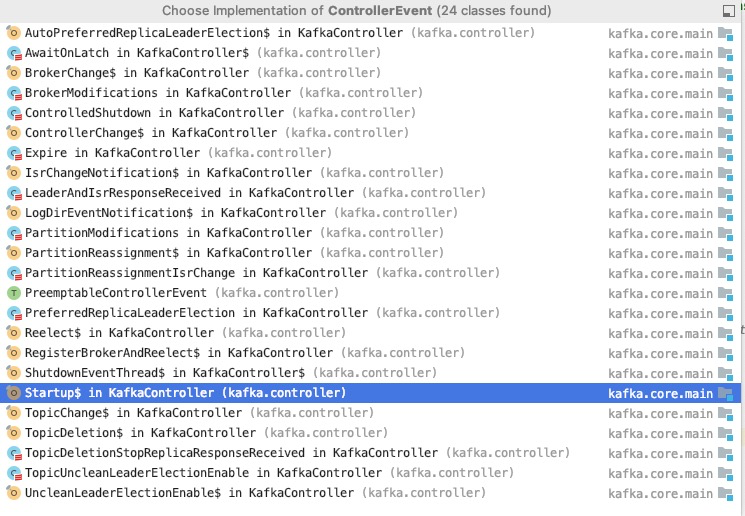Choose PreferredReplicaLeaderElection in KafkaController
This screenshot has width=745, height=516.
click(x=371, y=313)
